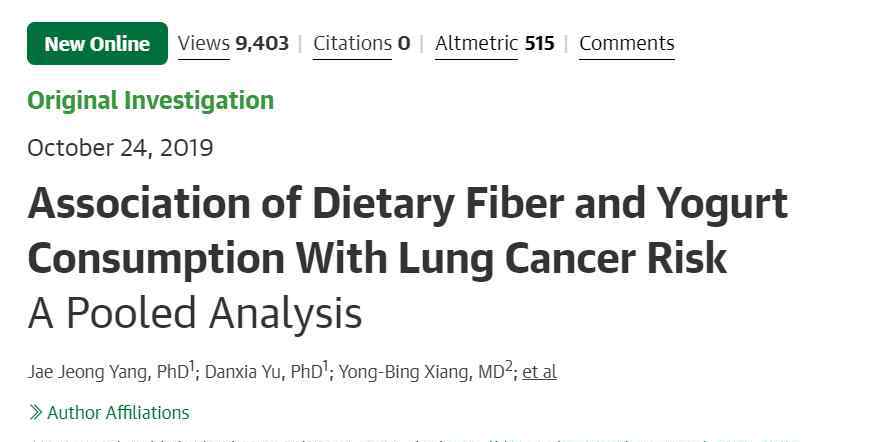Click the citations count of 0
The width and height of the screenshot is (893, 442).
tap(404, 44)
